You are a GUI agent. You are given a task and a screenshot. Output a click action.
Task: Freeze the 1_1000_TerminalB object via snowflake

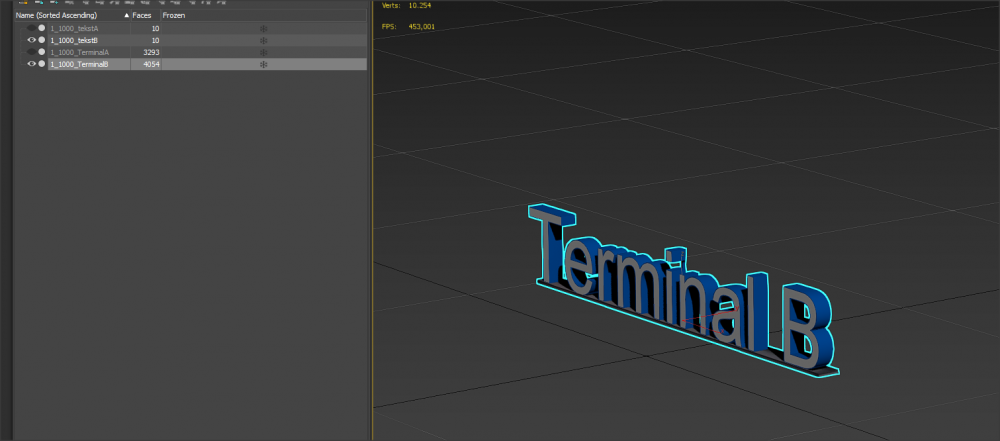264,64
